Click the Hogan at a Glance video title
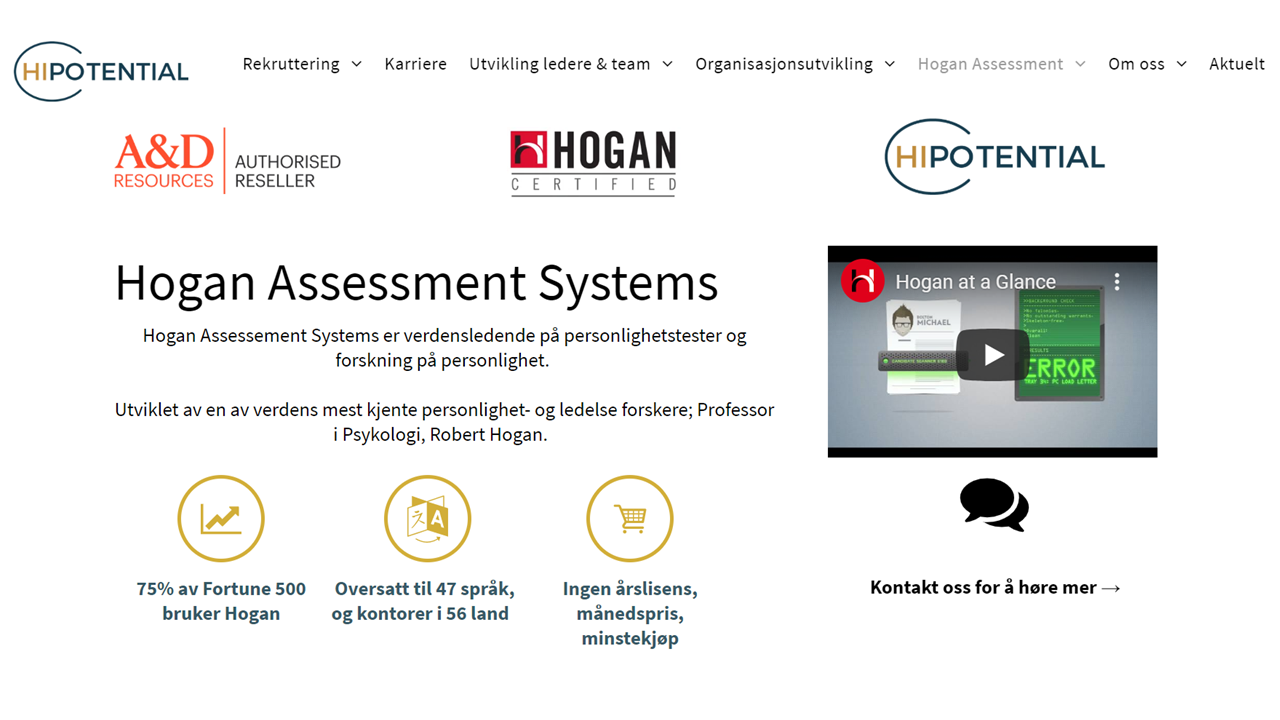 click(977, 281)
